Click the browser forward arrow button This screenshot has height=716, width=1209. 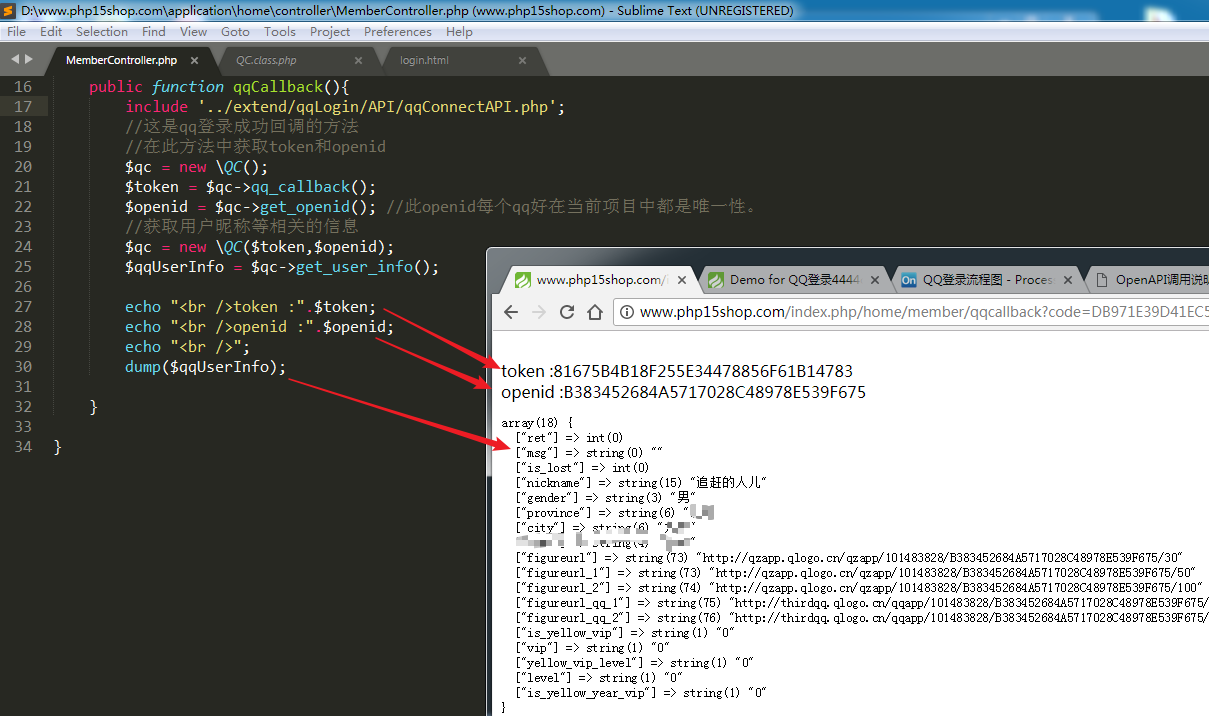[539, 312]
